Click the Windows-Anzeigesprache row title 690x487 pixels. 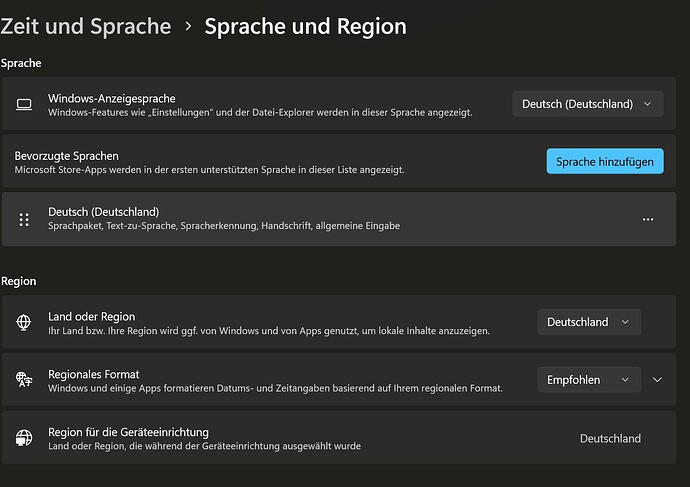coord(112,98)
